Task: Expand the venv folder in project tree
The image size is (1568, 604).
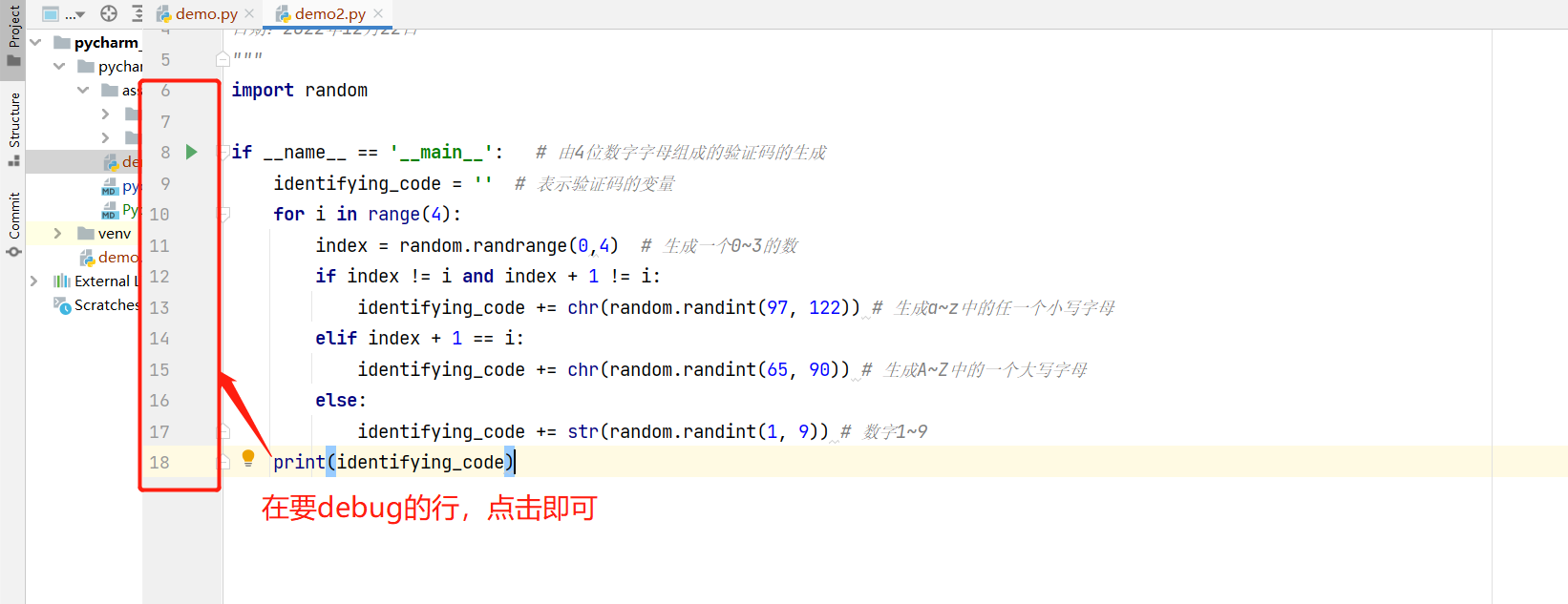Action: (x=57, y=233)
